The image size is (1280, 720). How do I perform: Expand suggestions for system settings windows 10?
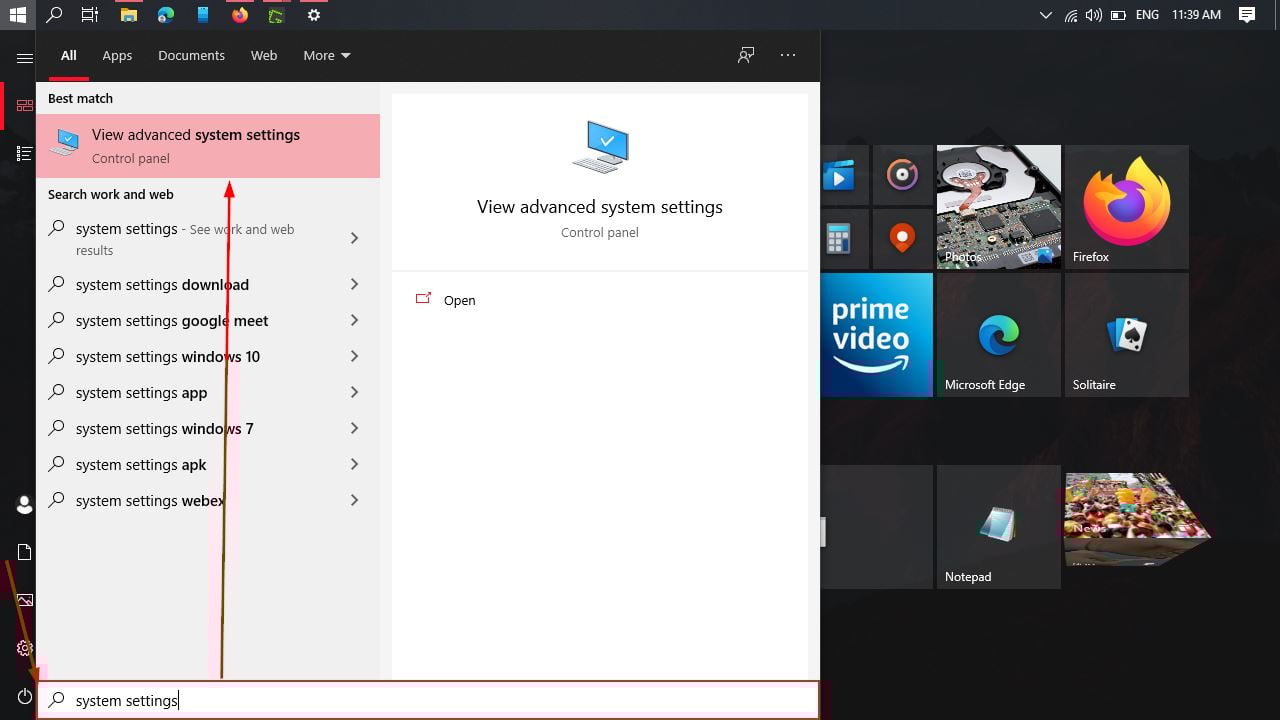click(354, 356)
